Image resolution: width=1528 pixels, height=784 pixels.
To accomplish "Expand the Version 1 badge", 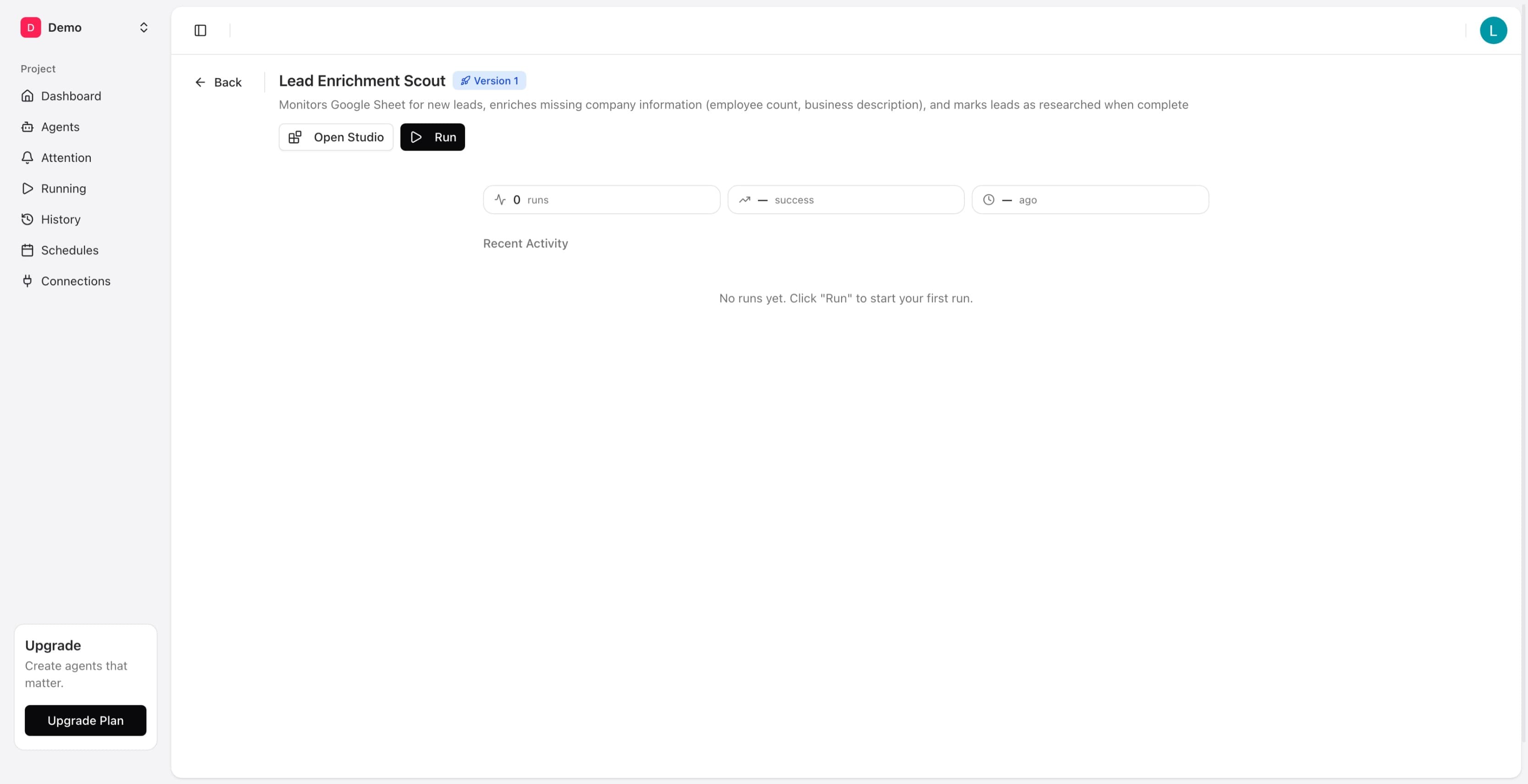I will (489, 80).
